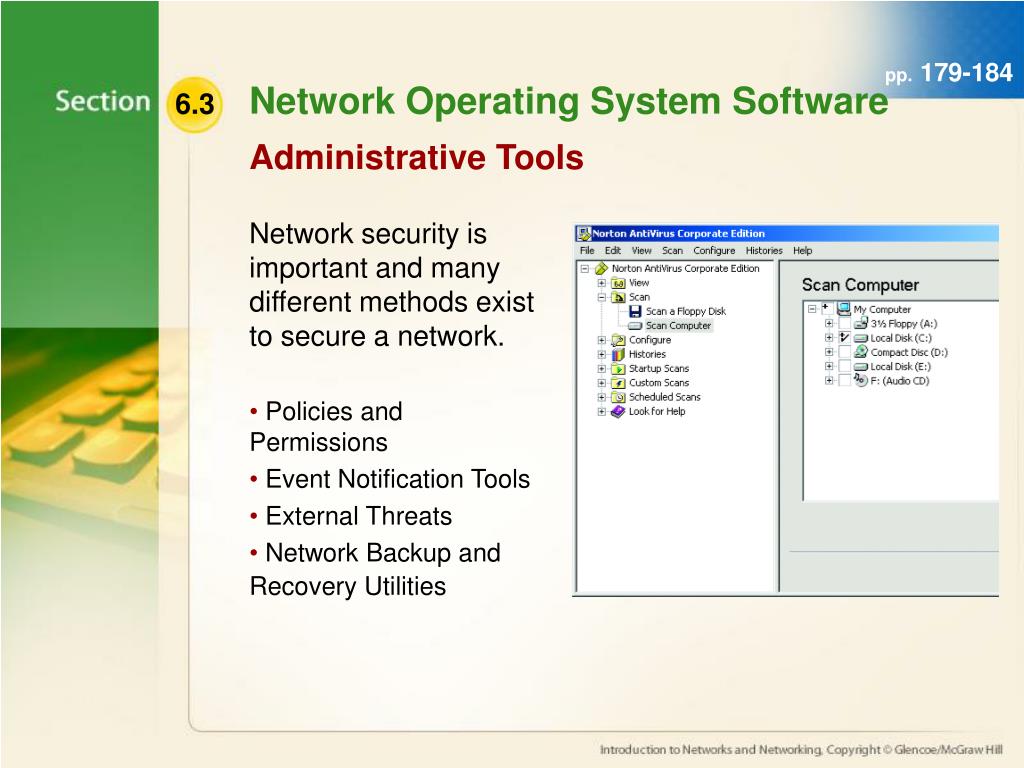Viewport: 1024px width, 768px height.
Task: Expand the Histories tree node
Action: pyautogui.click(x=601, y=355)
